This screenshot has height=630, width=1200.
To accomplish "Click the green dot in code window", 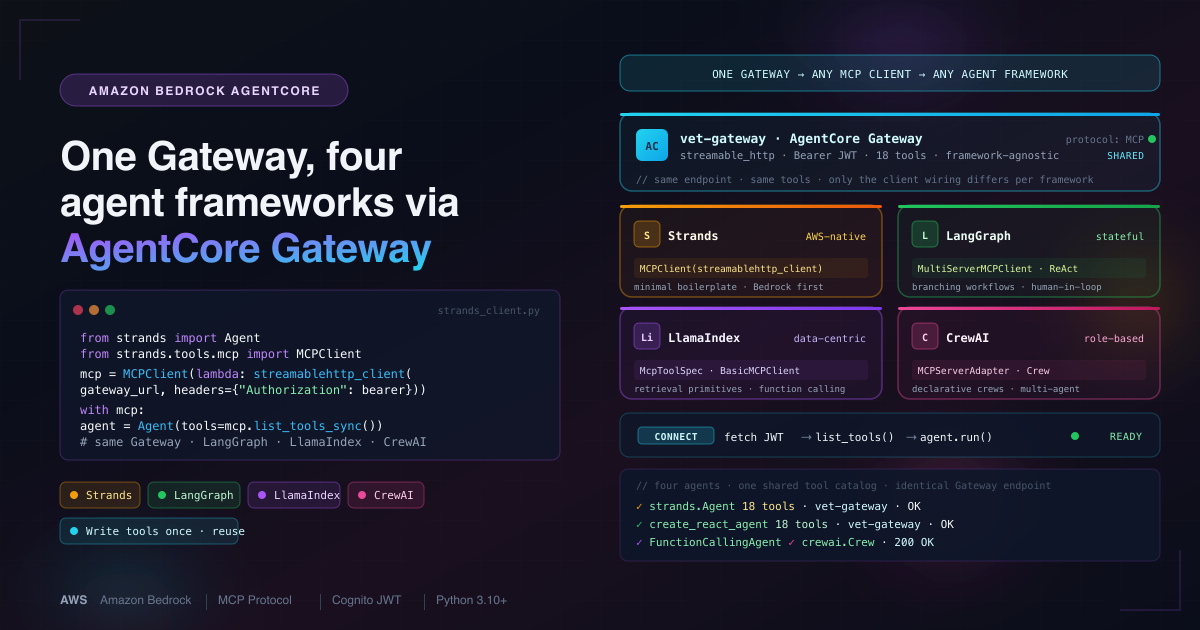I will tap(110, 310).
